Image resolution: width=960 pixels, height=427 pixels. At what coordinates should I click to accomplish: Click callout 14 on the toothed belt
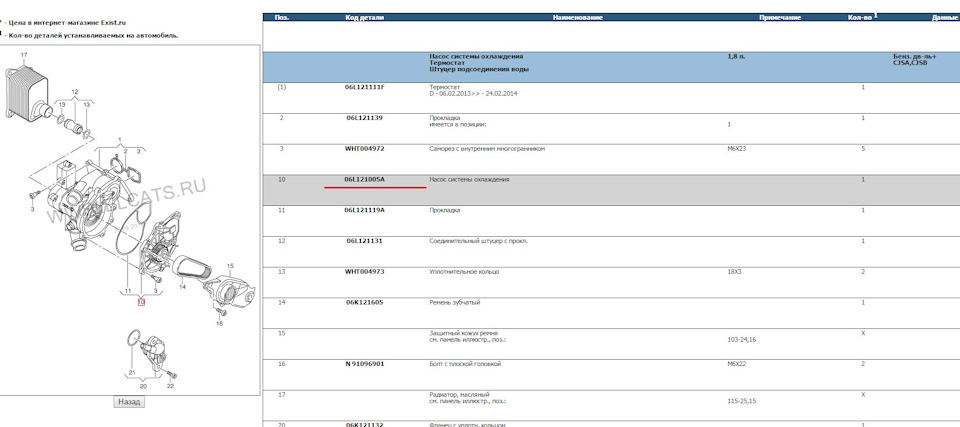point(182,286)
